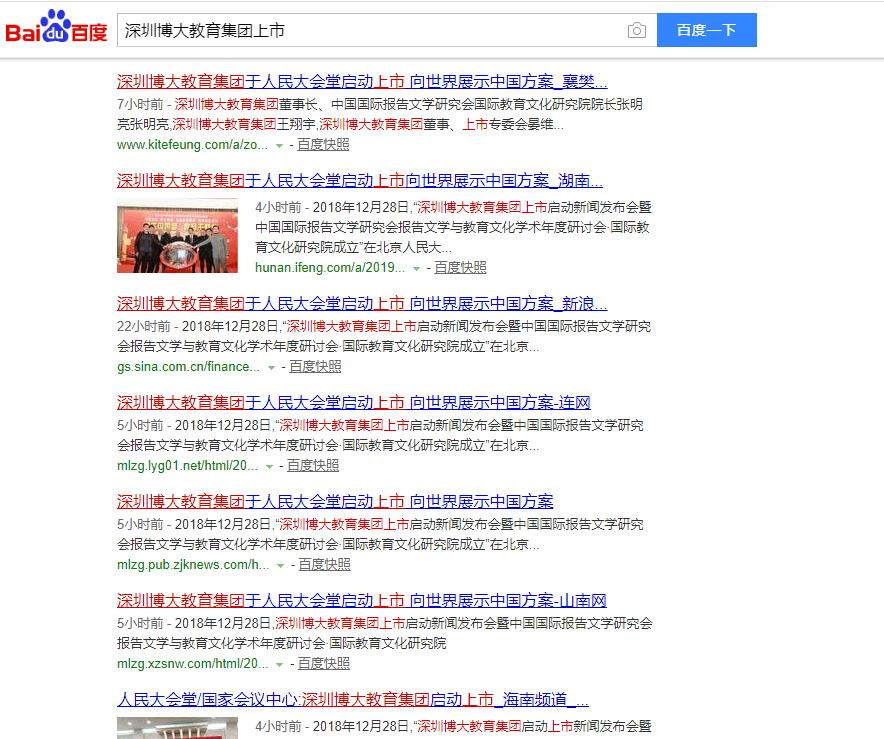
Task: Expand the dropdown arrow beside mlzg.pub.zjknews.com
Action: coord(280,566)
